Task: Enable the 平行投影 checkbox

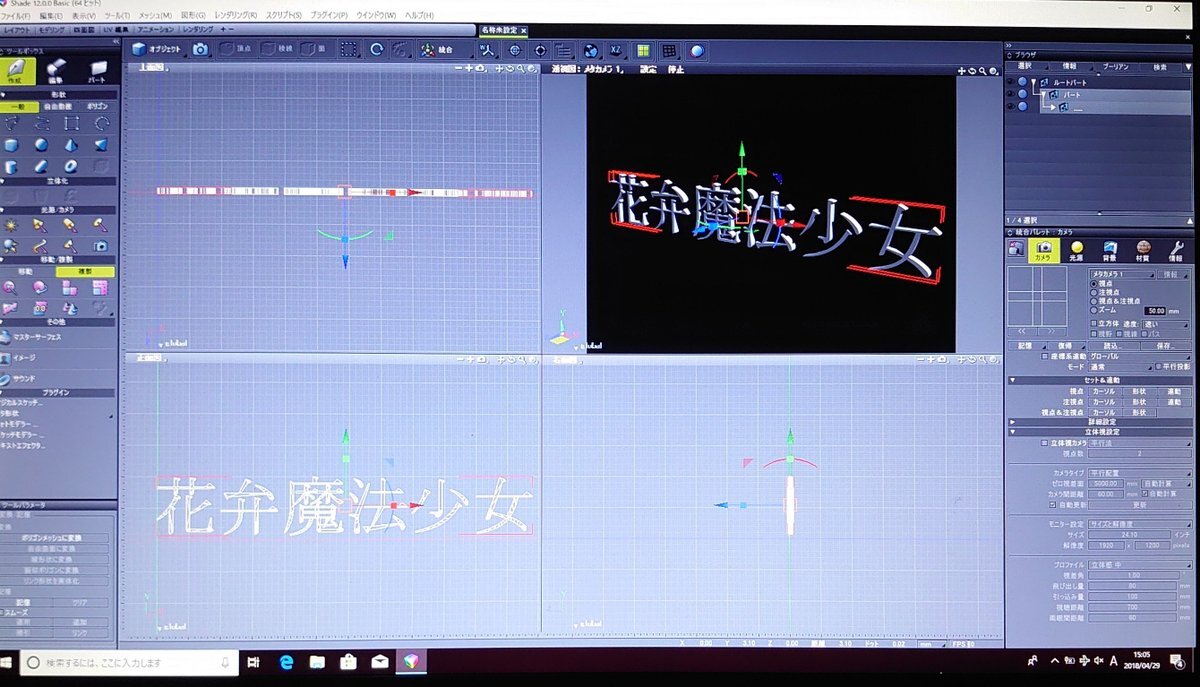Action: coord(1158,366)
